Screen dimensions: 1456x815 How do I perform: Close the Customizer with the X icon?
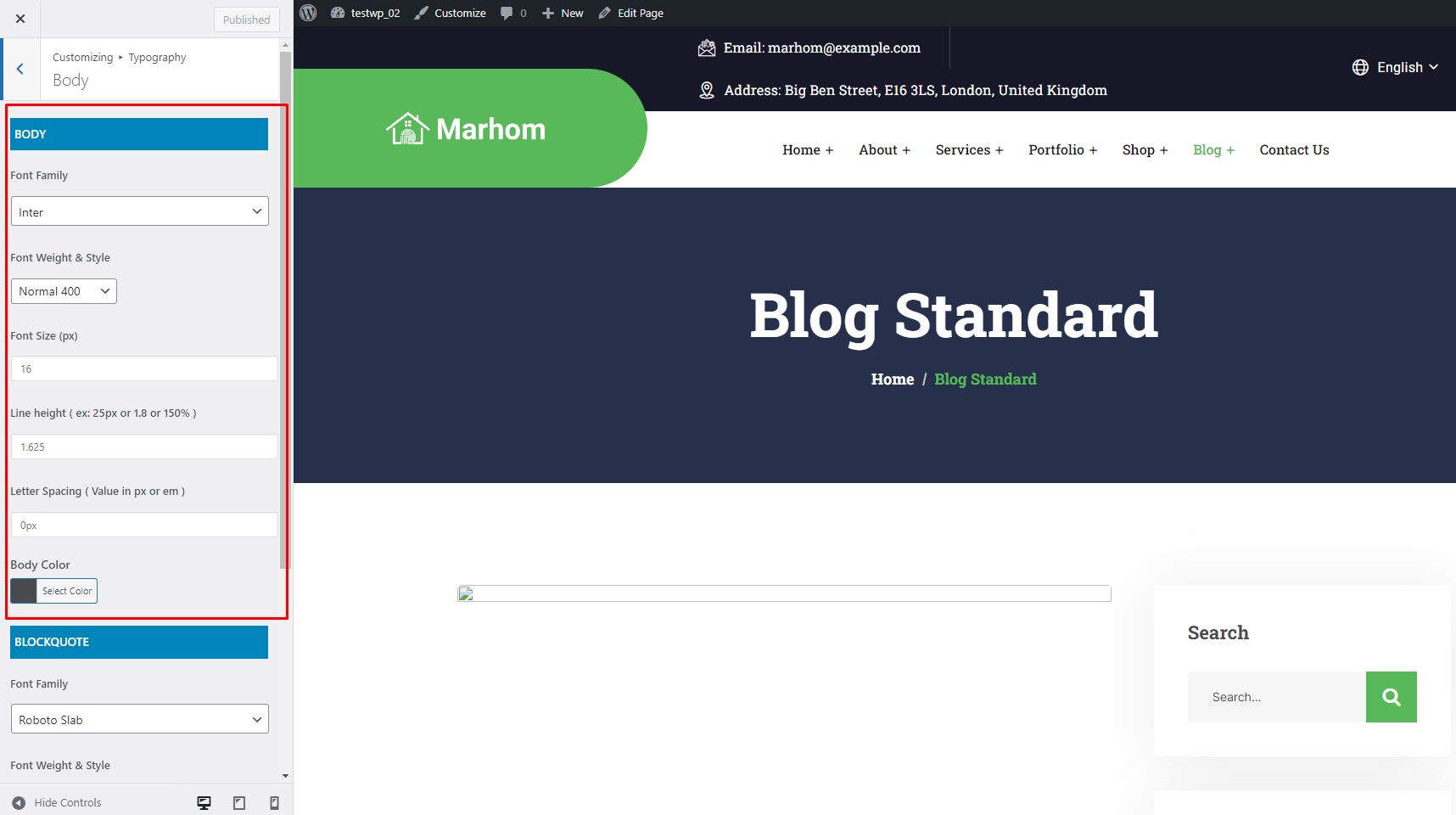pyautogui.click(x=20, y=19)
